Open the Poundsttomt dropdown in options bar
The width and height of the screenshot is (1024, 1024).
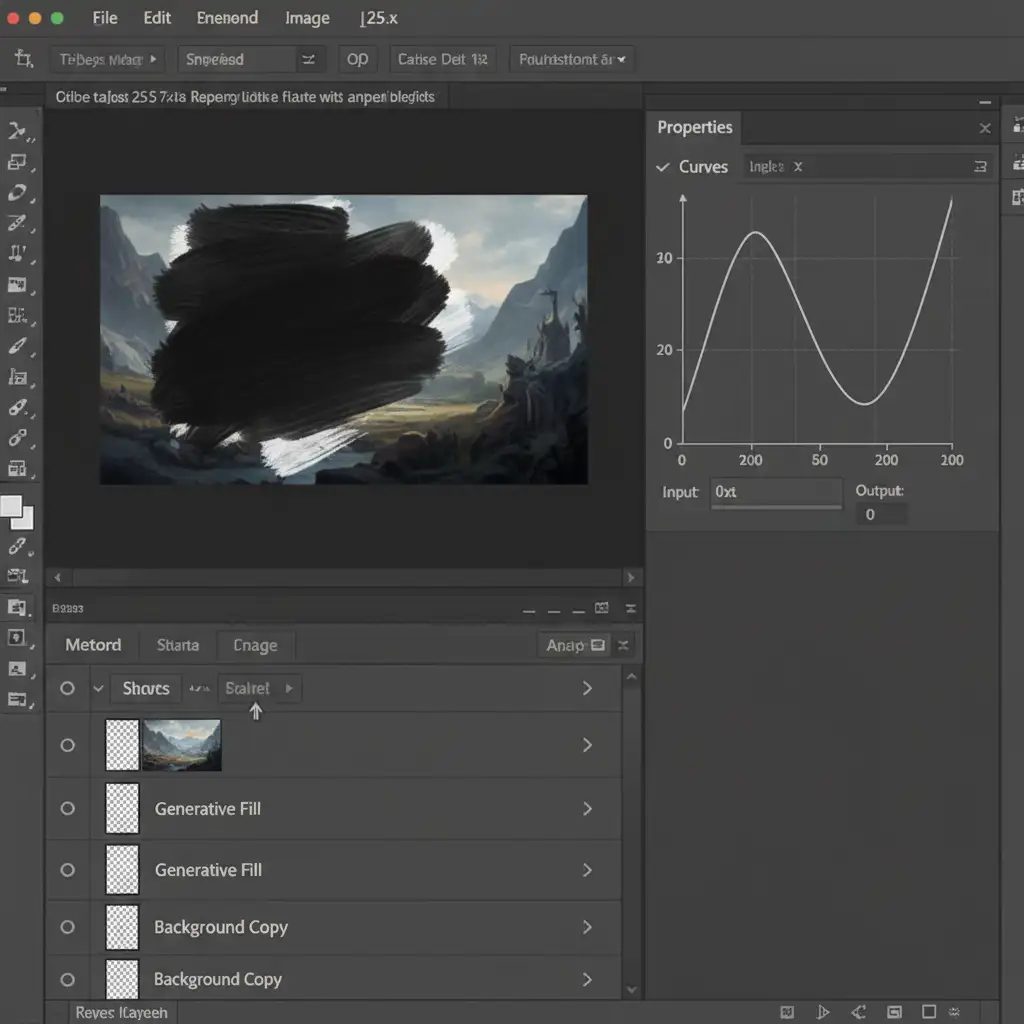coord(572,60)
